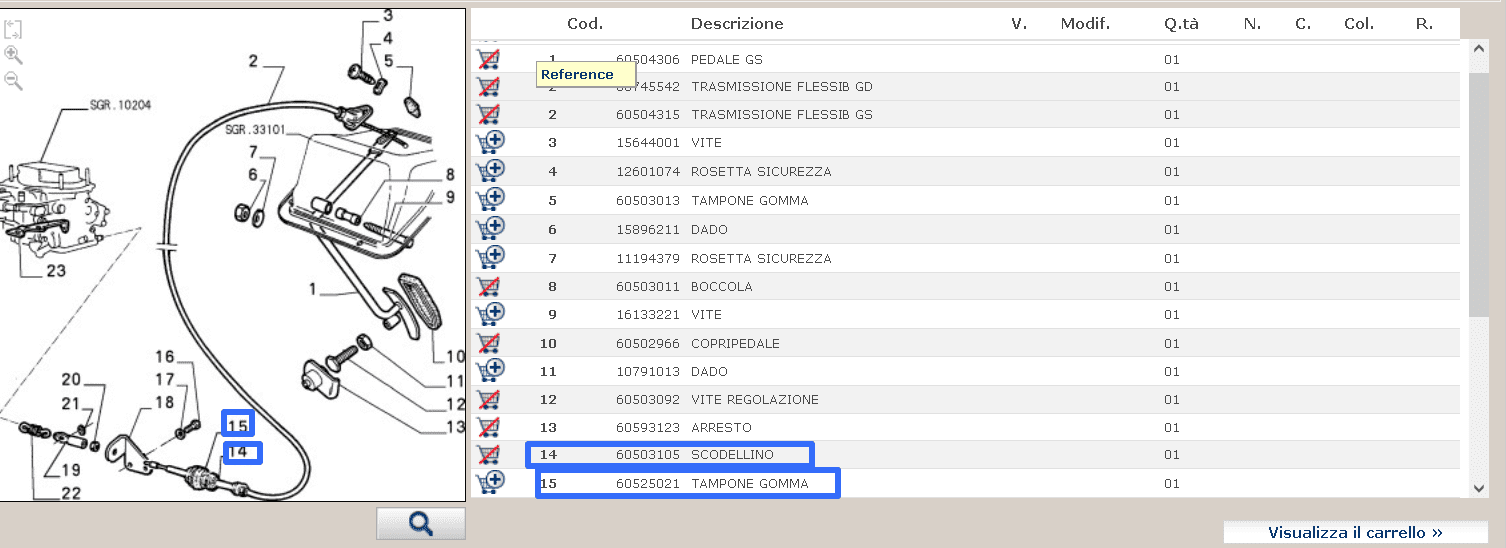Click the N. column header
Image resolution: width=1506 pixels, height=548 pixels.
click(1252, 23)
